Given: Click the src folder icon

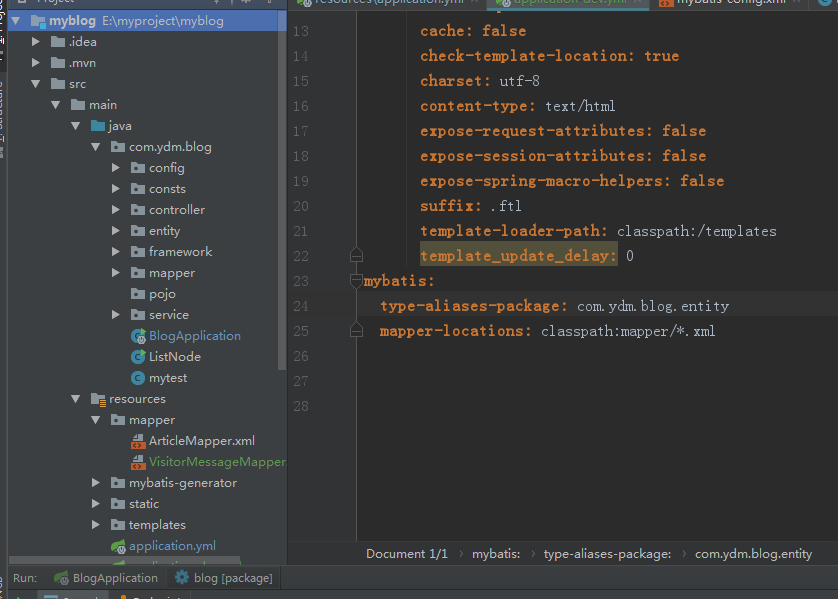Looking at the screenshot, I should tap(58, 84).
